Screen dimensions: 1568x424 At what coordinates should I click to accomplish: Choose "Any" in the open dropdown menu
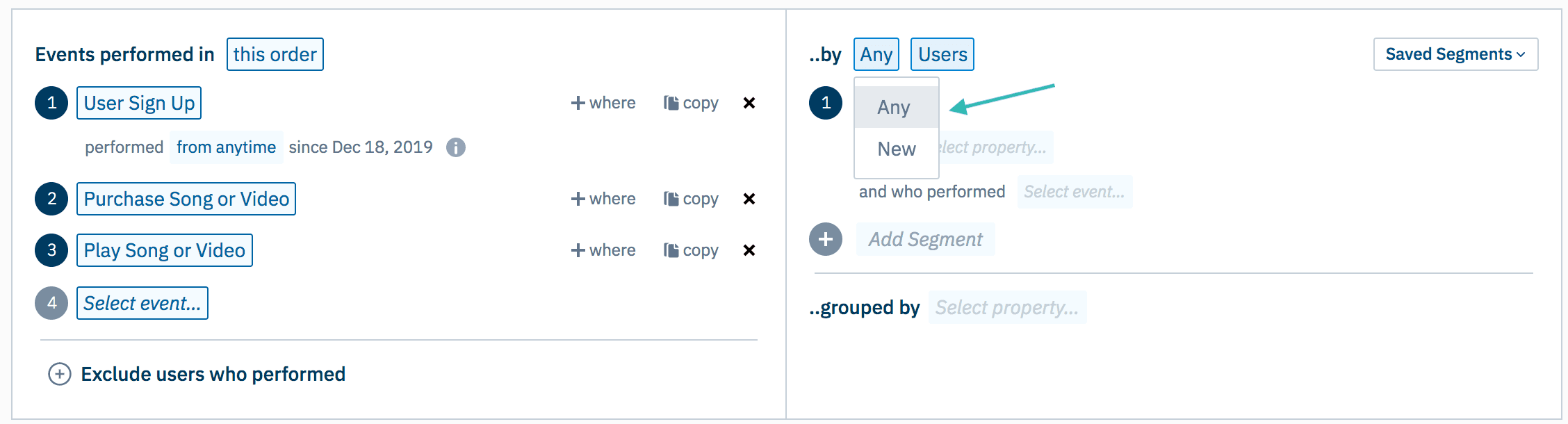[x=895, y=107]
